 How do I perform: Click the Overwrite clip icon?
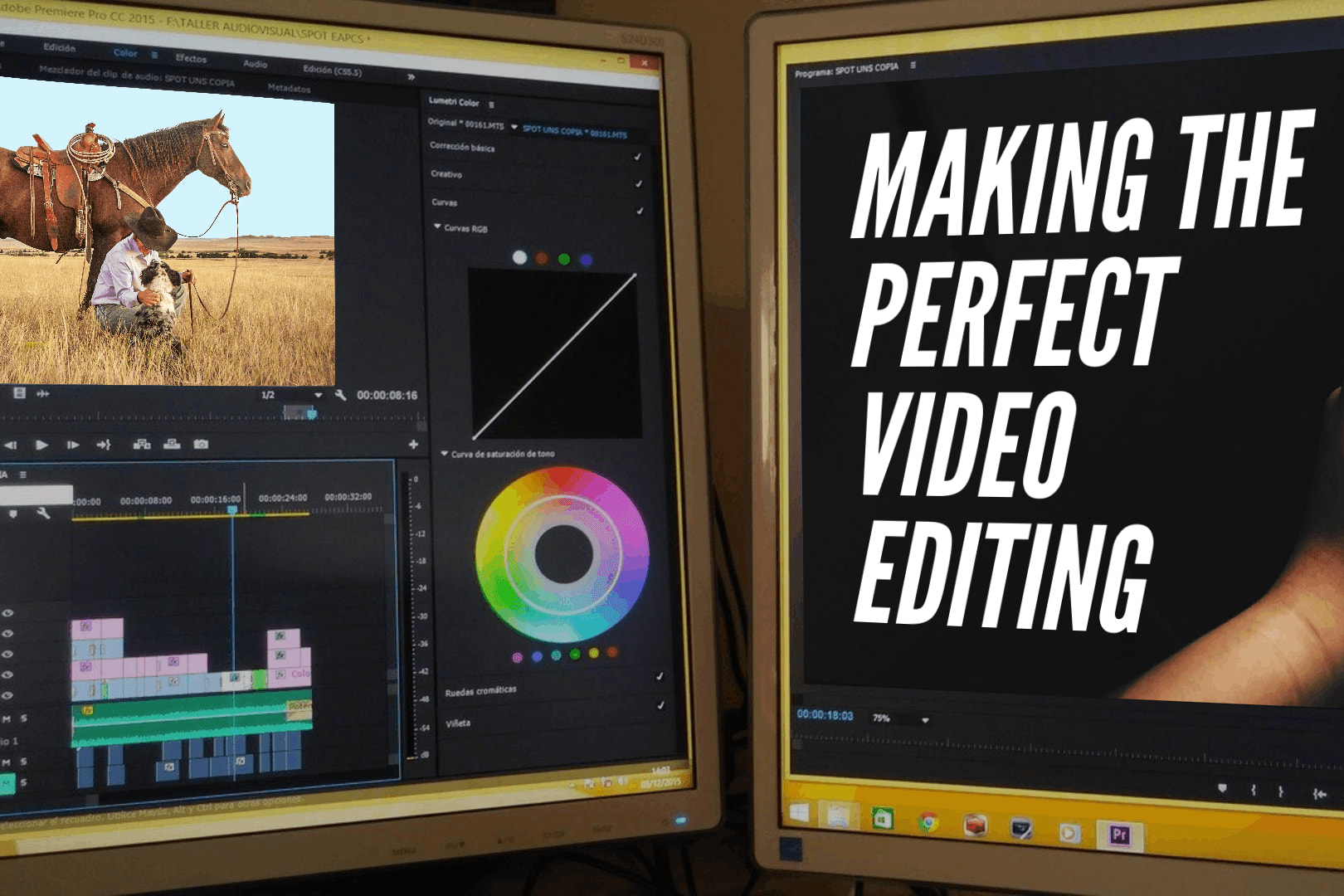coord(172,445)
